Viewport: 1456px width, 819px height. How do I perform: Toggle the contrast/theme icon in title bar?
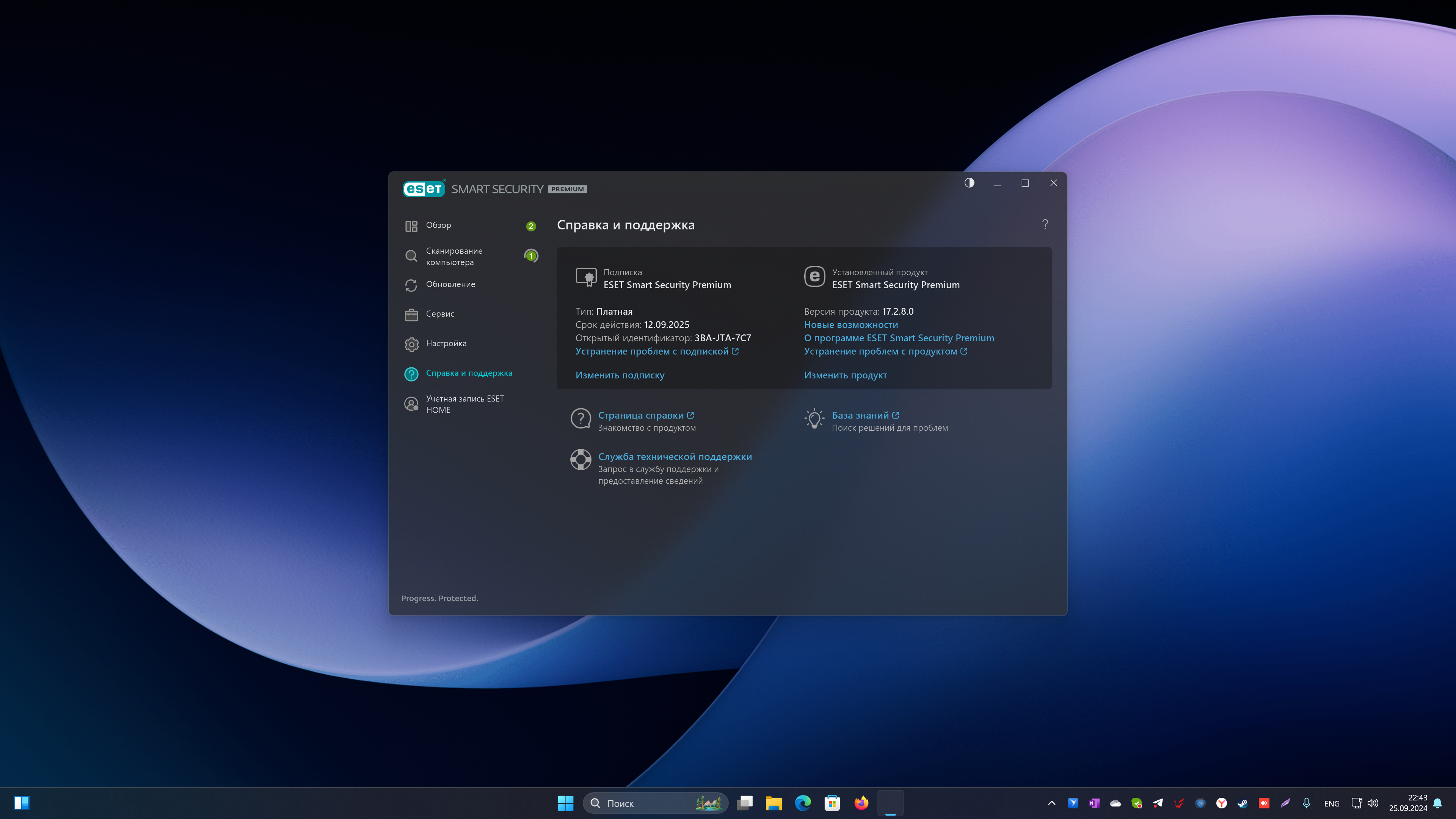[x=970, y=182]
